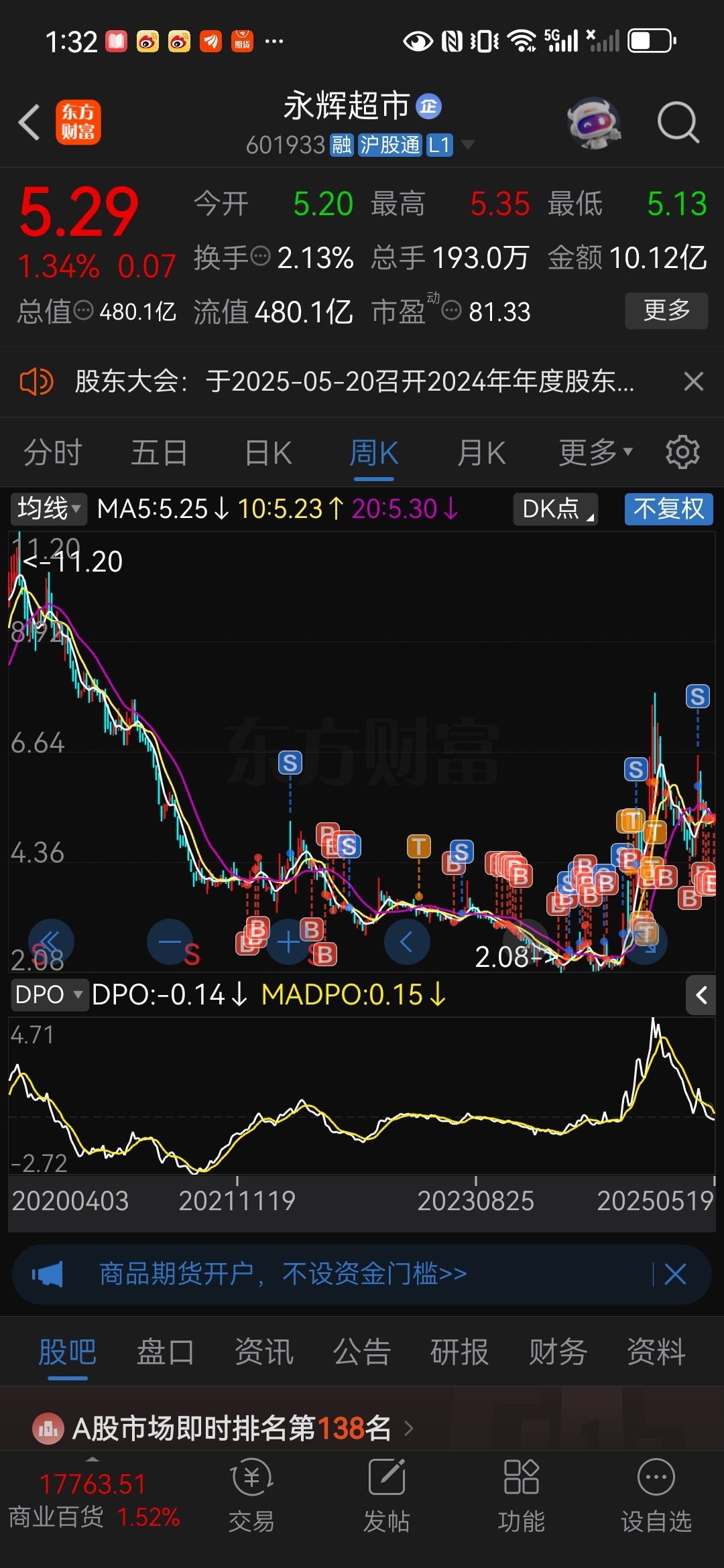Viewport: 724px width, 1568px height.
Task: Tap the 20250519 date label
Action: 656,1201
